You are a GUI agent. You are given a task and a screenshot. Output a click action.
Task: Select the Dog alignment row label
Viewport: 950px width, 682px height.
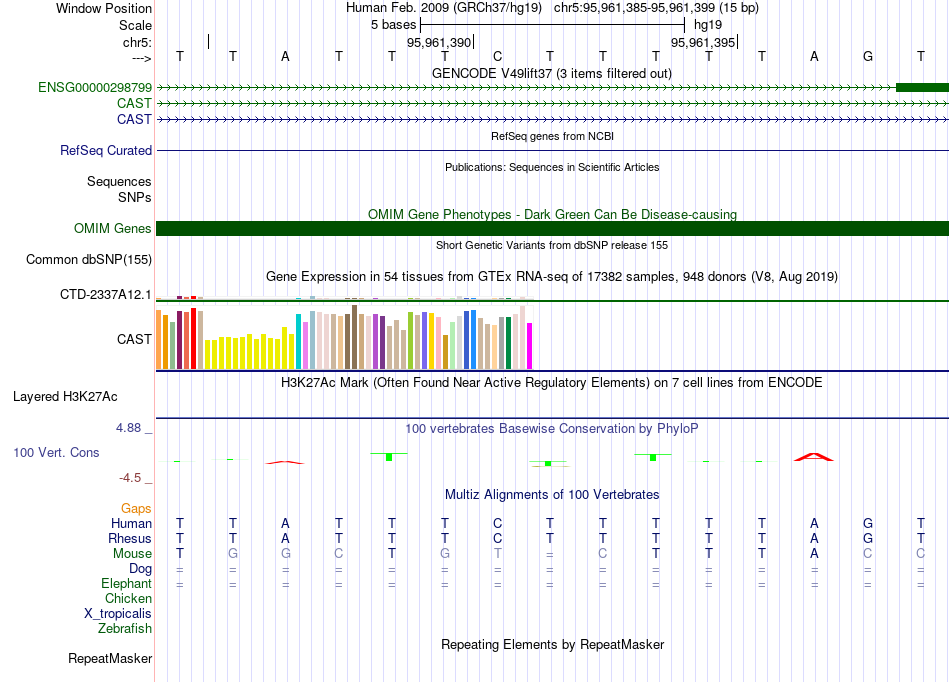(141, 569)
